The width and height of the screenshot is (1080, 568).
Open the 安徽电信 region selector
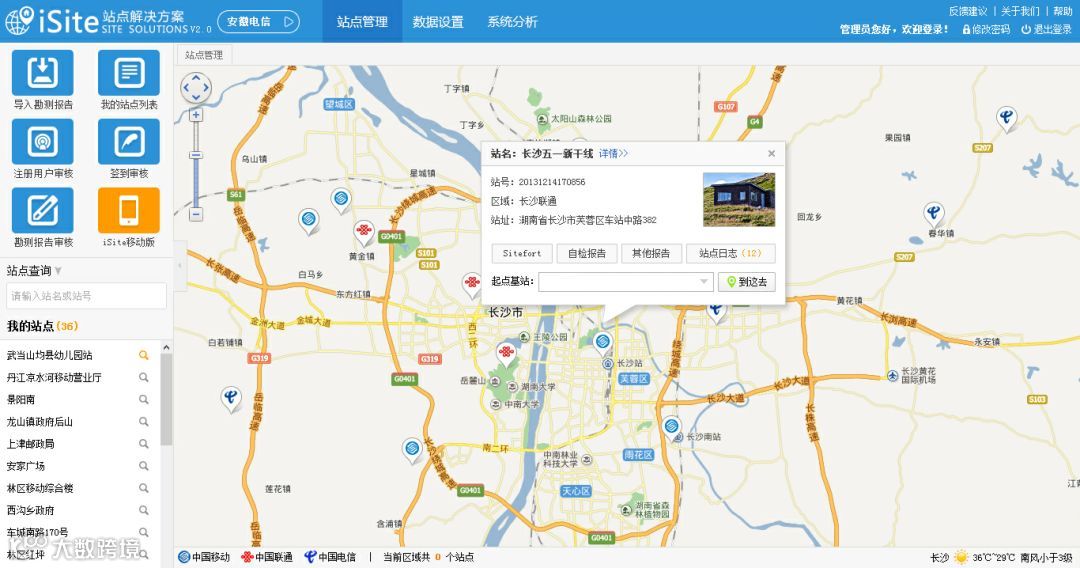258,22
